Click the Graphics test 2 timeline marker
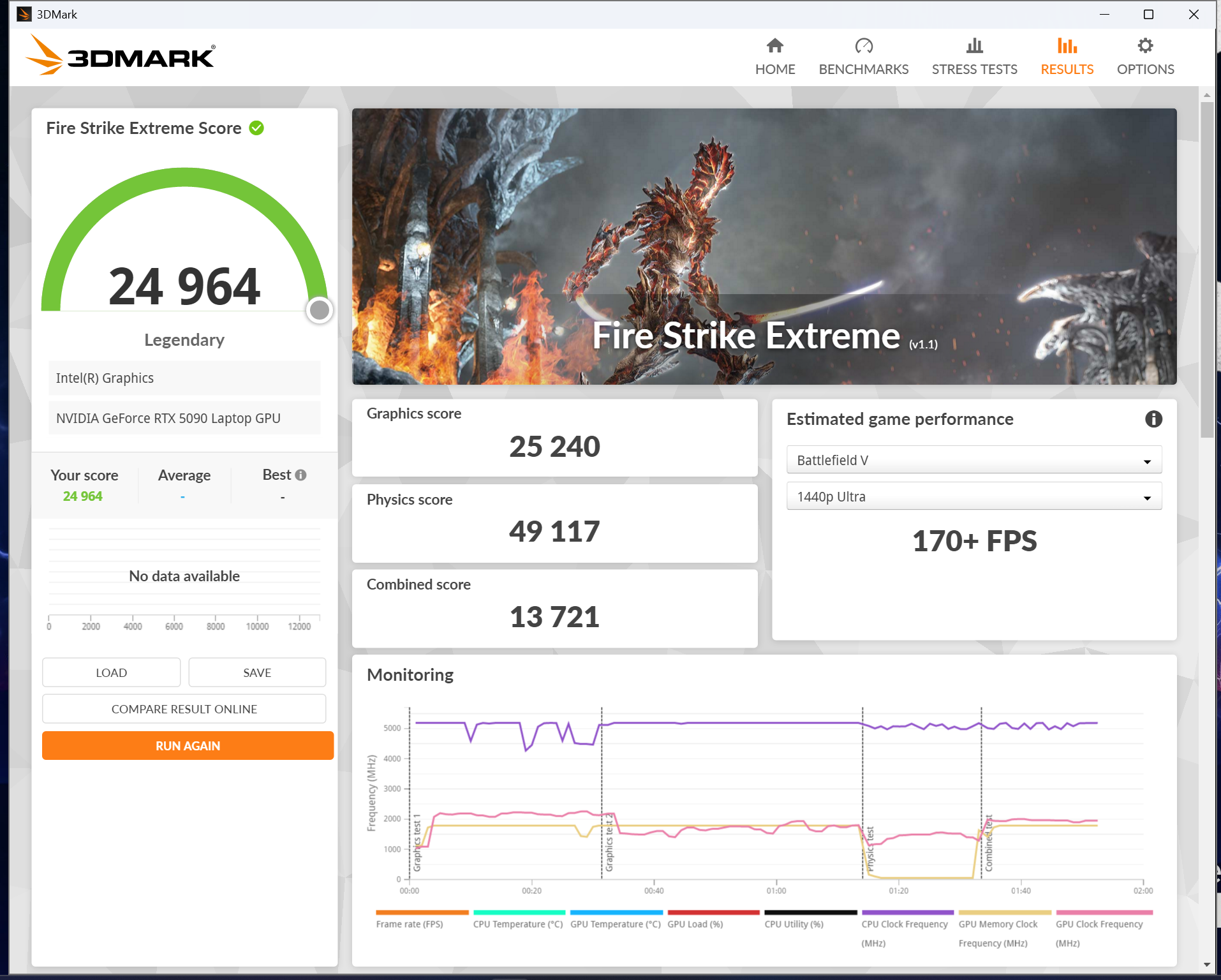 click(x=609, y=842)
